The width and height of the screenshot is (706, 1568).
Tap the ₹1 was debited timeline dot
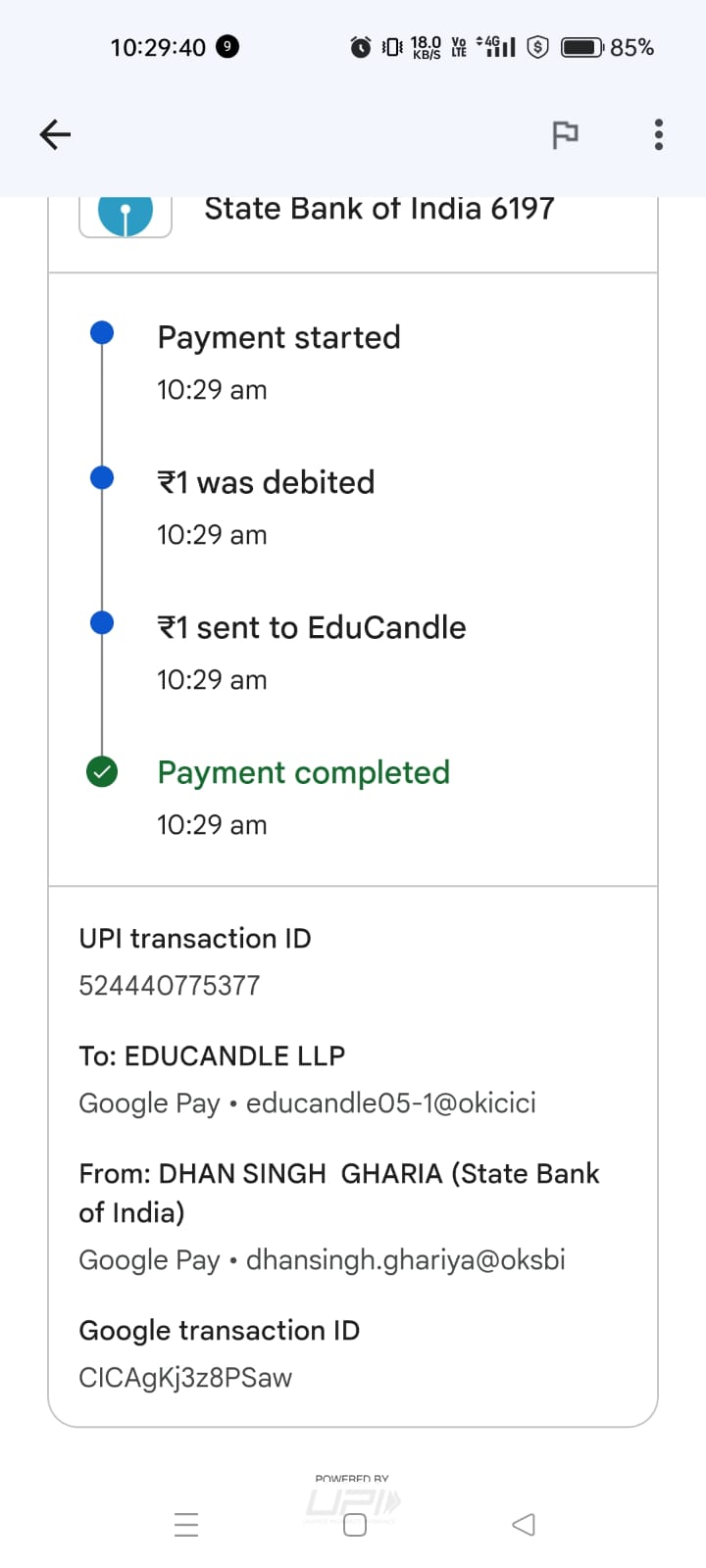(x=102, y=478)
